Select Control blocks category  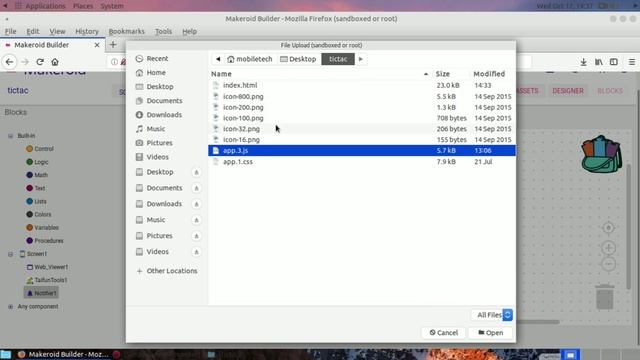(x=40, y=149)
